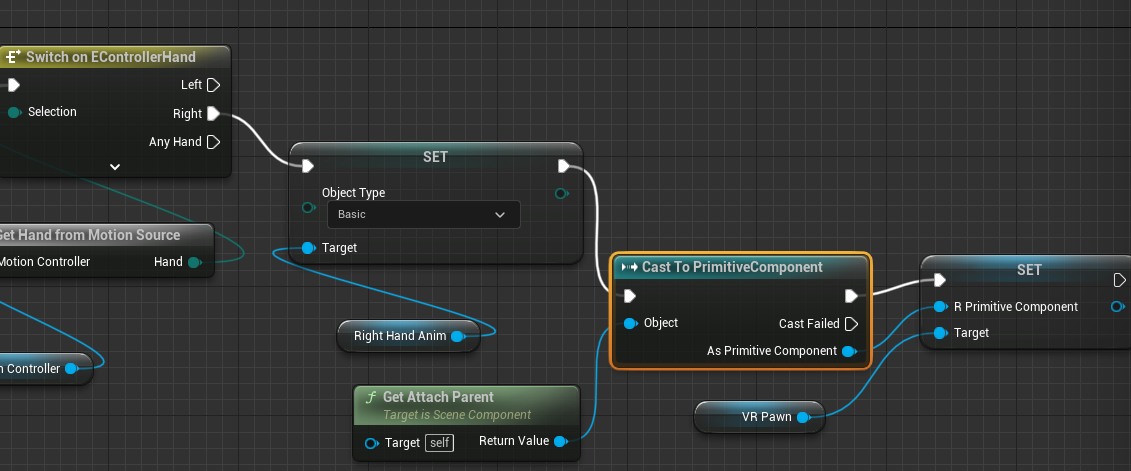This screenshot has height=471, width=1131.
Task: Click the Any Hand exec output pin
Action: pyautogui.click(x=214, y=141)
